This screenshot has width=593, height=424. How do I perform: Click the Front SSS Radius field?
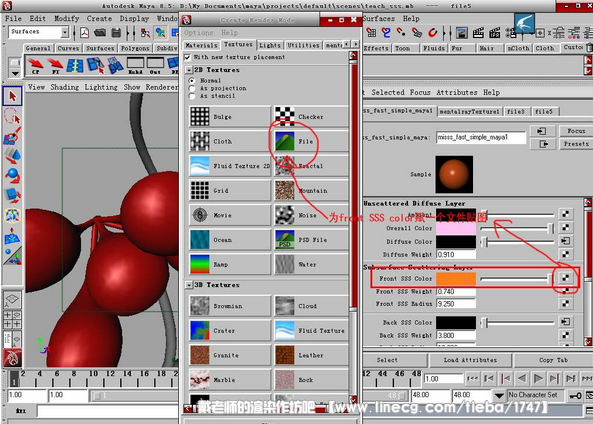click(x=456, y=304)
